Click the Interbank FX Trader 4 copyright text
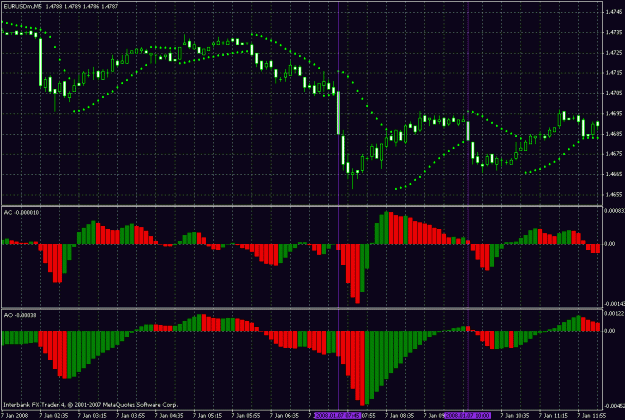Viewport: 625px width, 420px height. (90, 405)
